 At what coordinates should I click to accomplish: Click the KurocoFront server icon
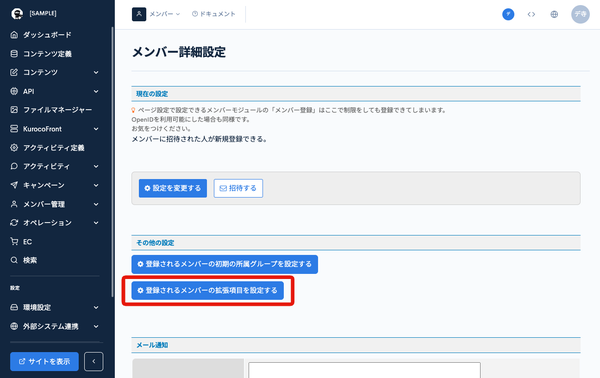pos(14,129)
